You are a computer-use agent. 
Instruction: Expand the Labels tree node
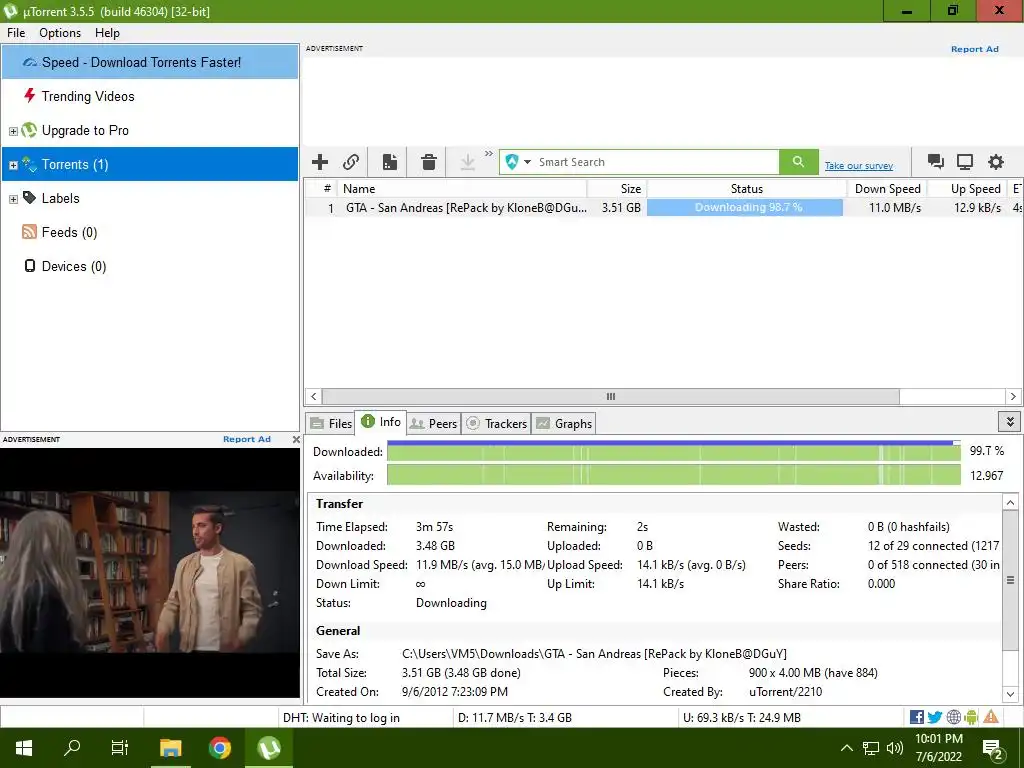click(x=13, y=199)
